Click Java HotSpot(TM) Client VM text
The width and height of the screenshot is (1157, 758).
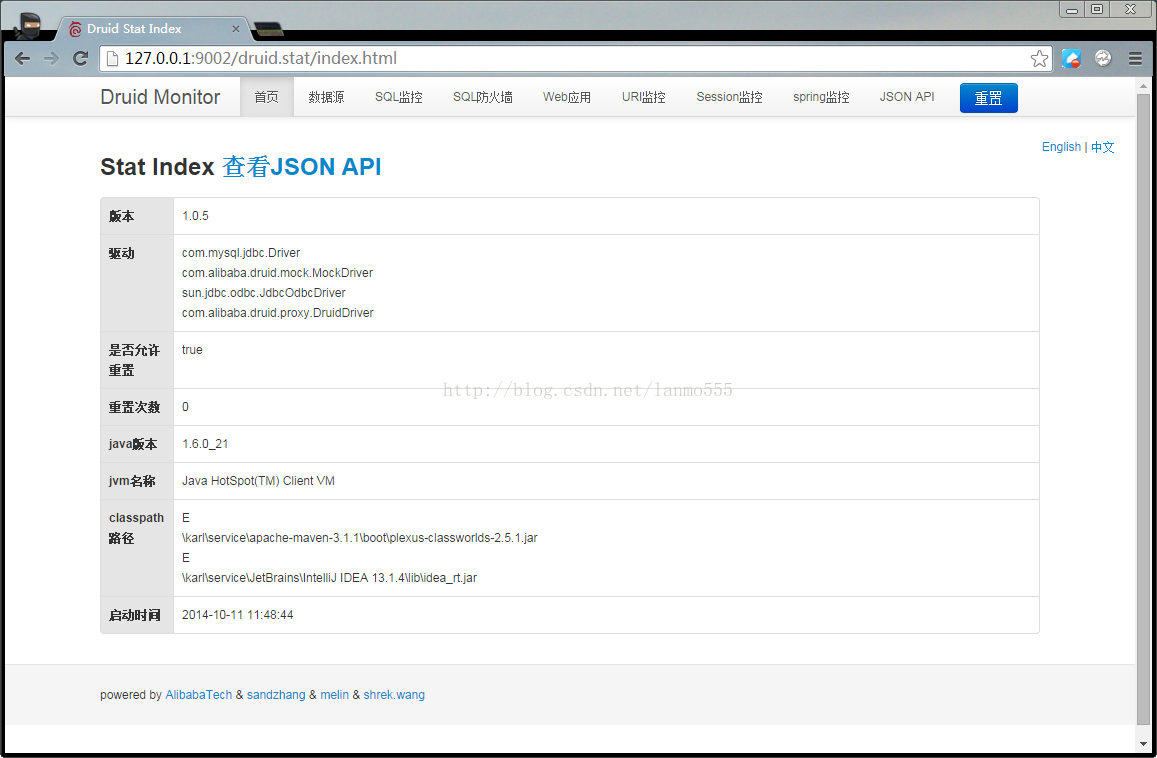pyautogui.click(x=258, y=480)
